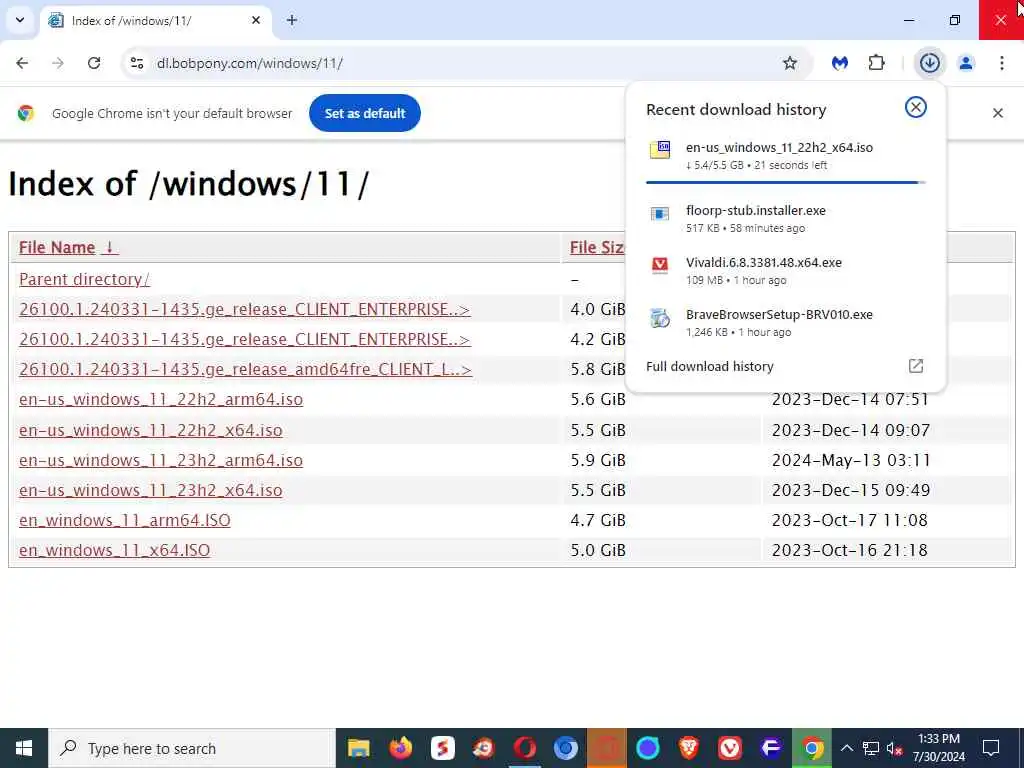The width and height of the screenshot is (1024, 768).
Task: Download en_windows_11_x64.ISO
Action: click(x=114, y=551)
